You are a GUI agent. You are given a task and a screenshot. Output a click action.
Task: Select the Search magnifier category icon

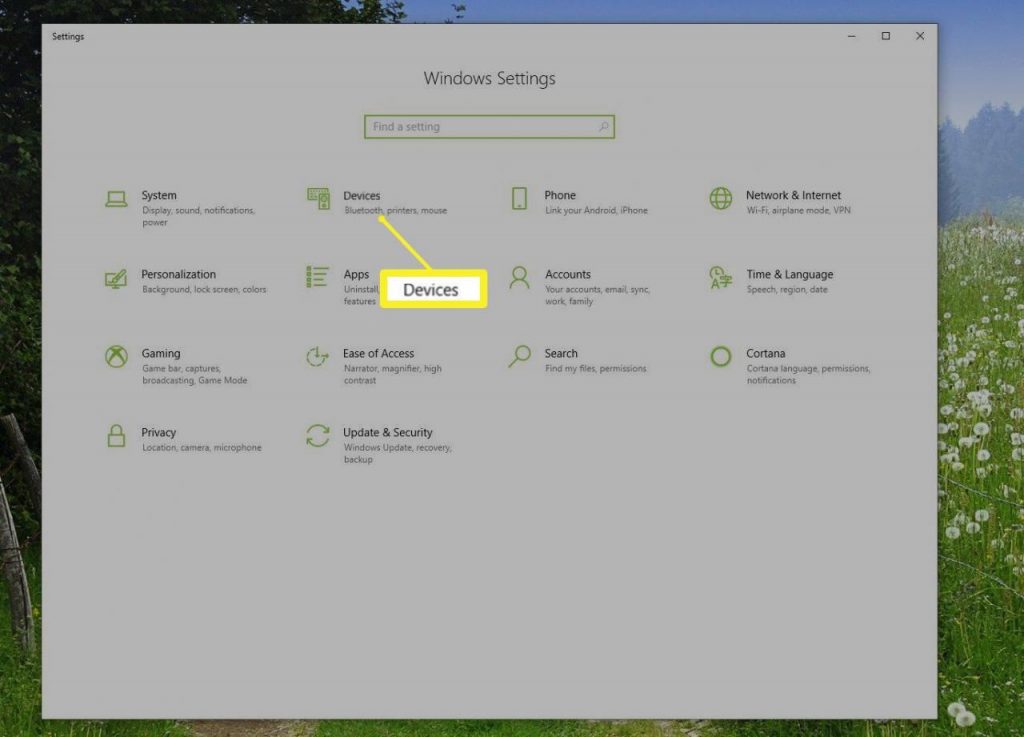[519, 356]
